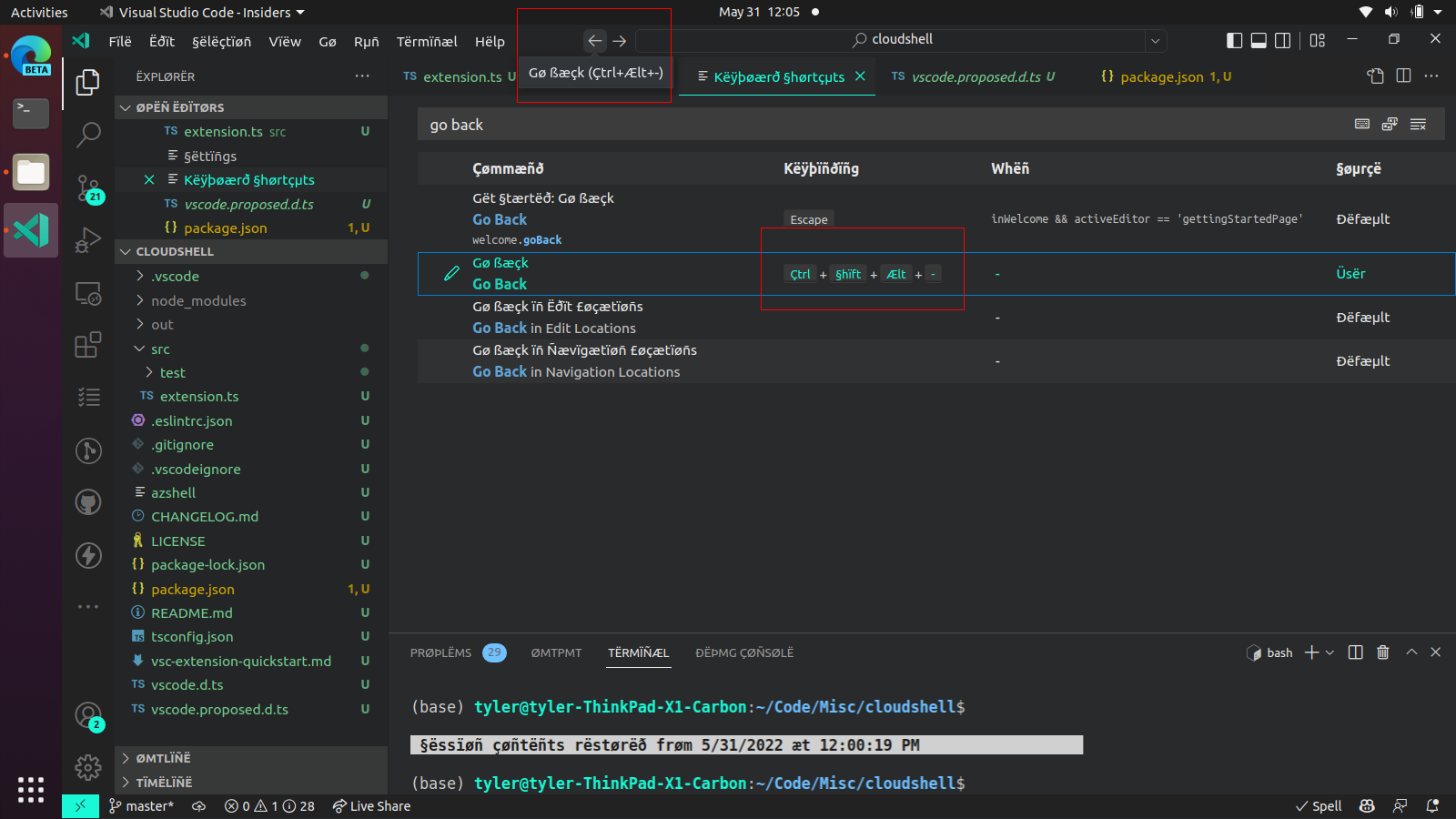
Task: Open the Accounts menu with badge 2
Action: pos(87,716)
